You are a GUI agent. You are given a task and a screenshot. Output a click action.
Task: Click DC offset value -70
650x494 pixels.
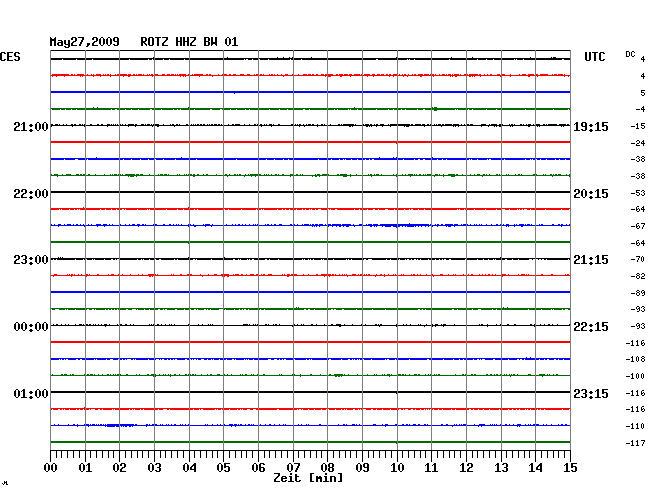[x=638, y=259]
